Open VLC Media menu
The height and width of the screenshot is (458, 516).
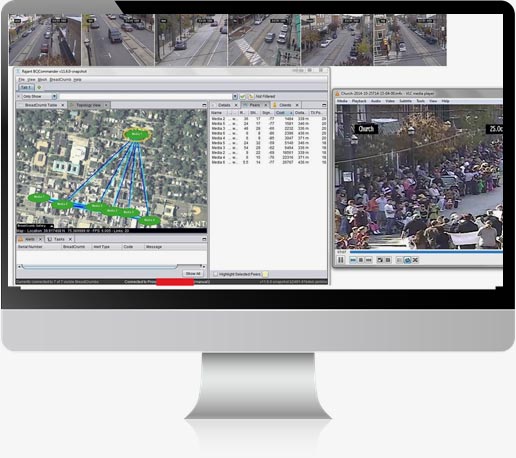[x=342, y=101]
